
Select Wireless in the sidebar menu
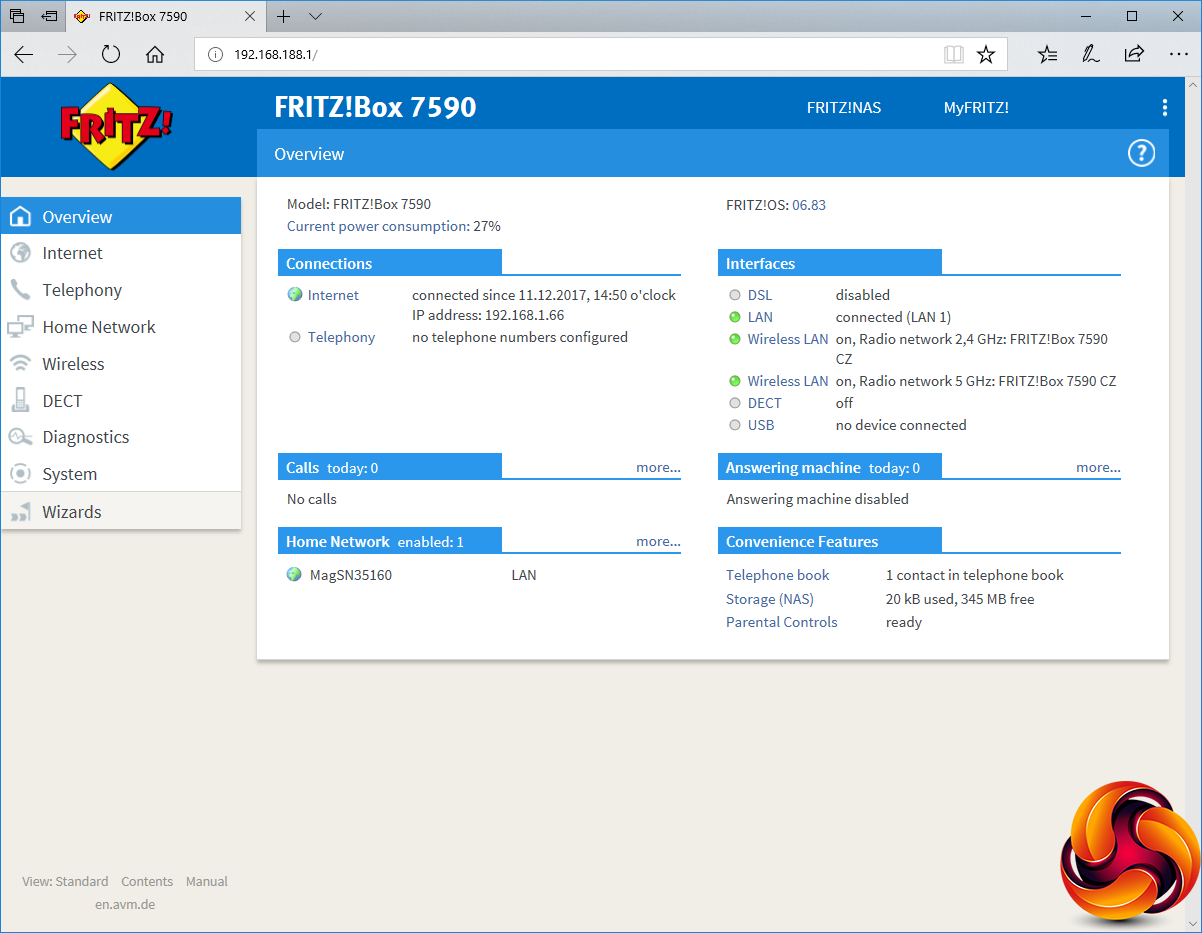pyautogui.click(x=73, y=364)
